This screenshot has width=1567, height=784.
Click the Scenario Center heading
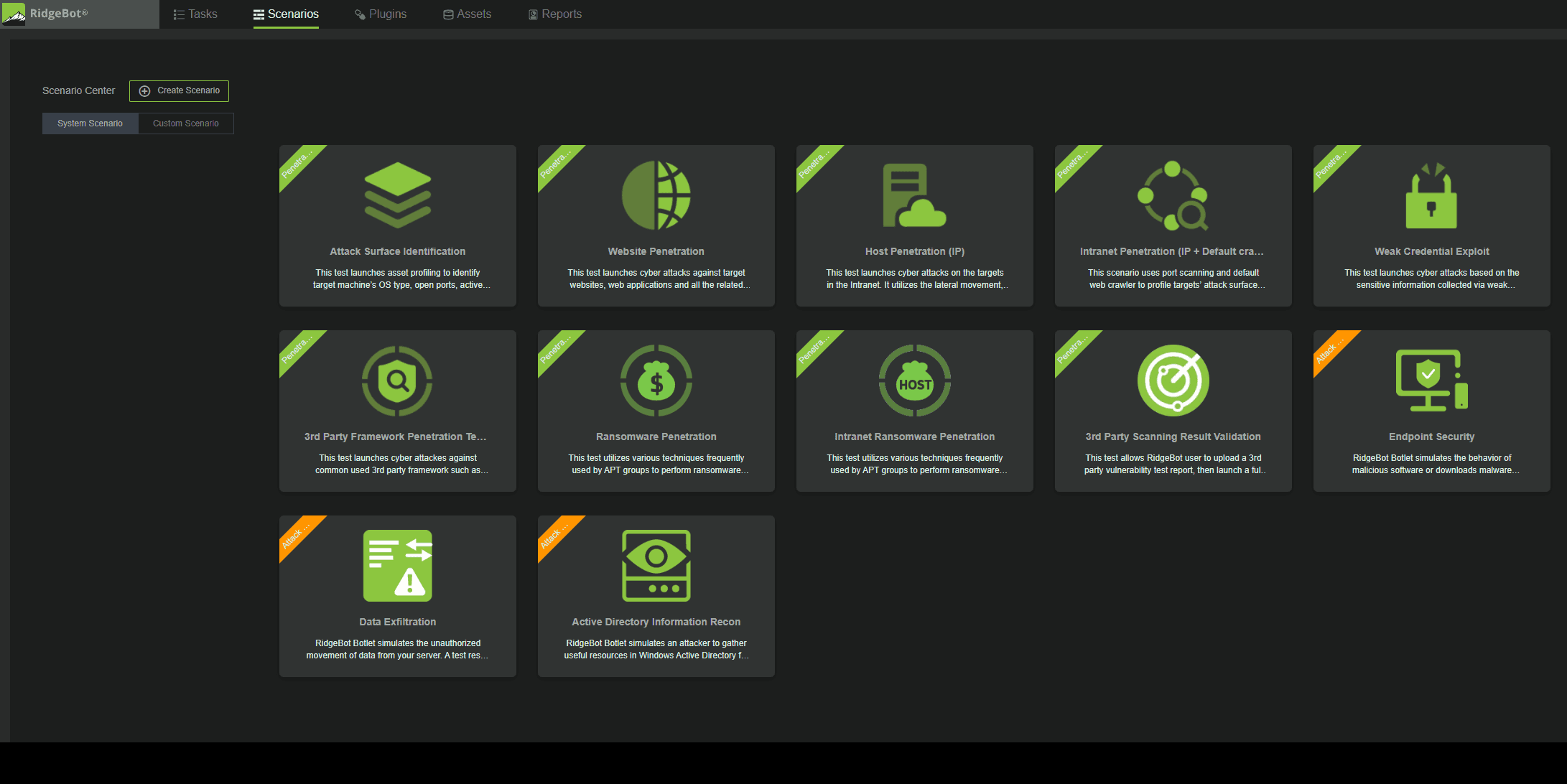coord(78,90)
